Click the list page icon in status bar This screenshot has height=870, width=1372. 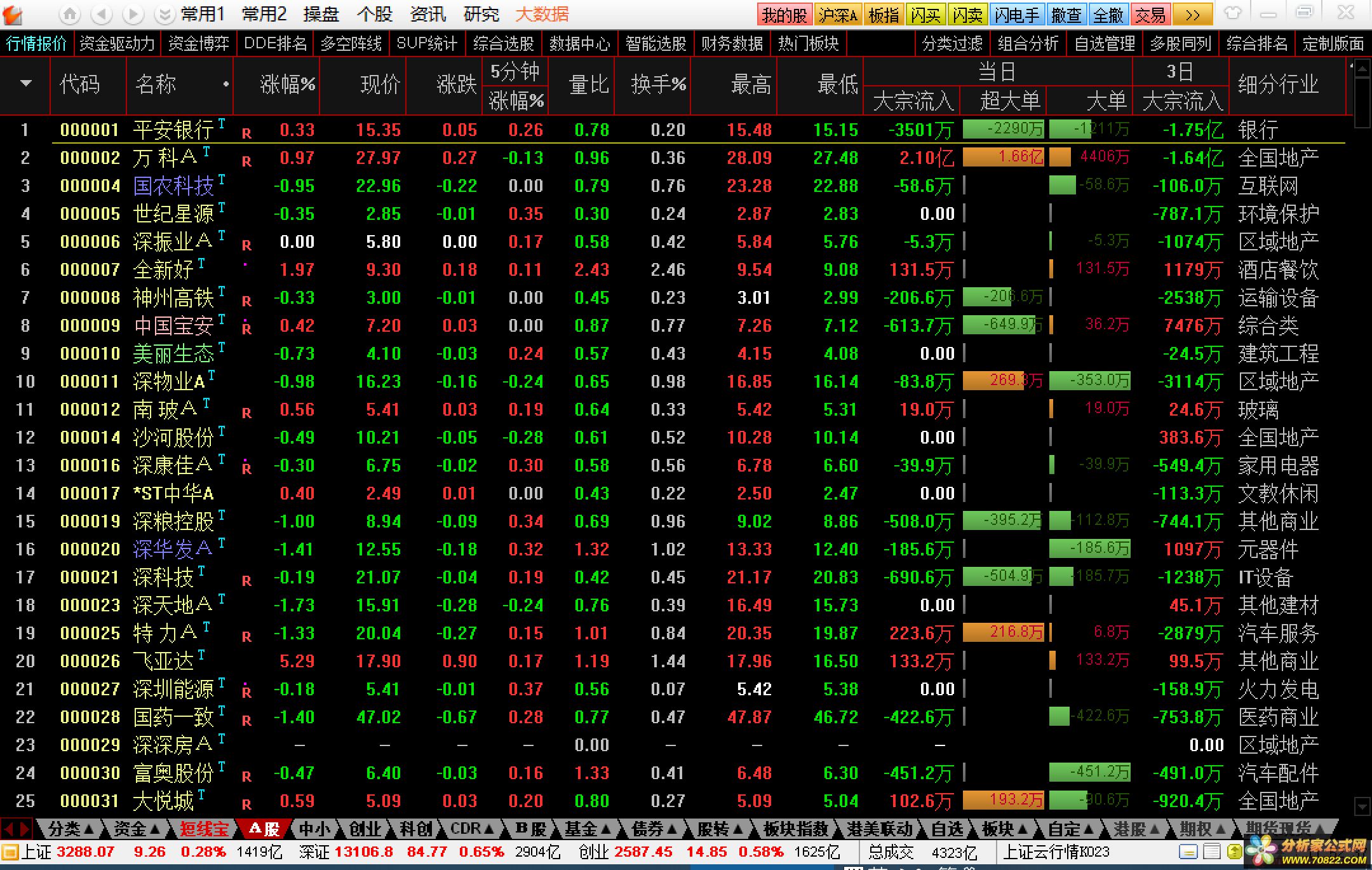pyautogui.click(x=1211, y=851)
